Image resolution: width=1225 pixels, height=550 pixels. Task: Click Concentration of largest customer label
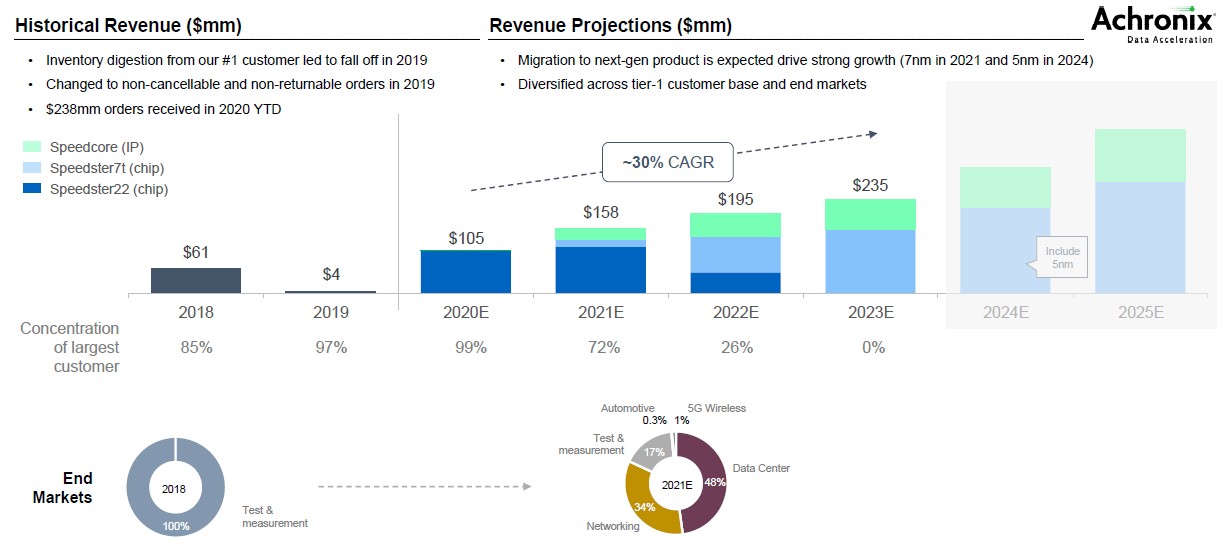(70, 347)
